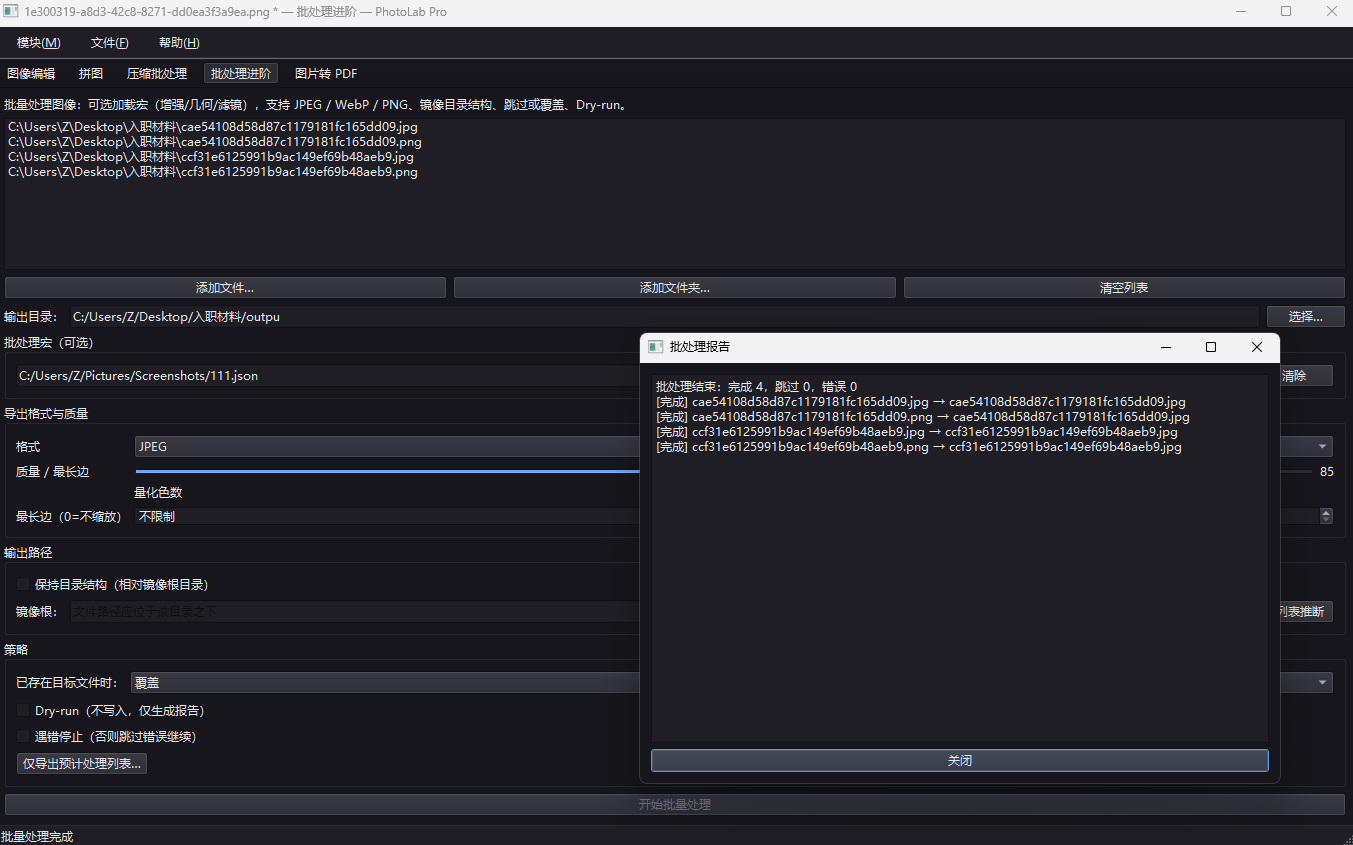Viewport: 1353px width, 845px height.
Task: Enable the keep directory structure checkbox
Action: click(x=24, y=584)
